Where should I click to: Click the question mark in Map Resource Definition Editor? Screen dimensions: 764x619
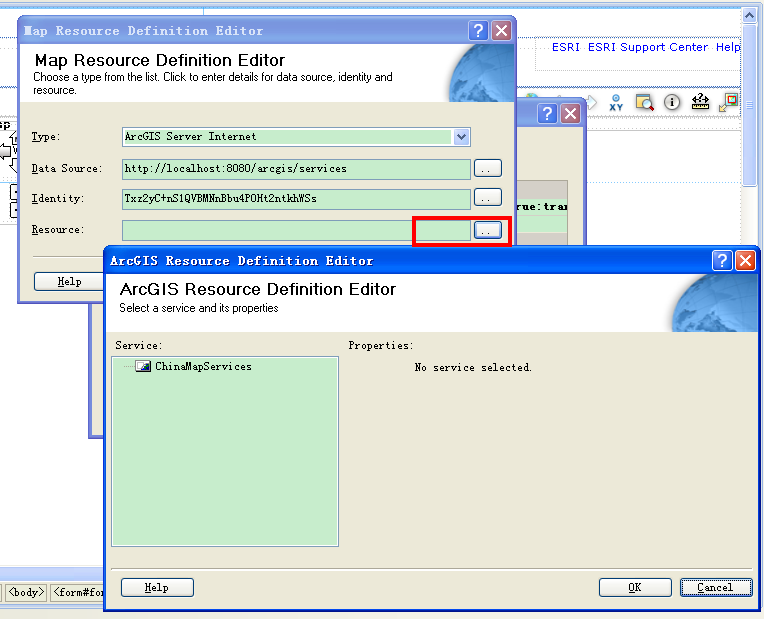click(478, 31)
